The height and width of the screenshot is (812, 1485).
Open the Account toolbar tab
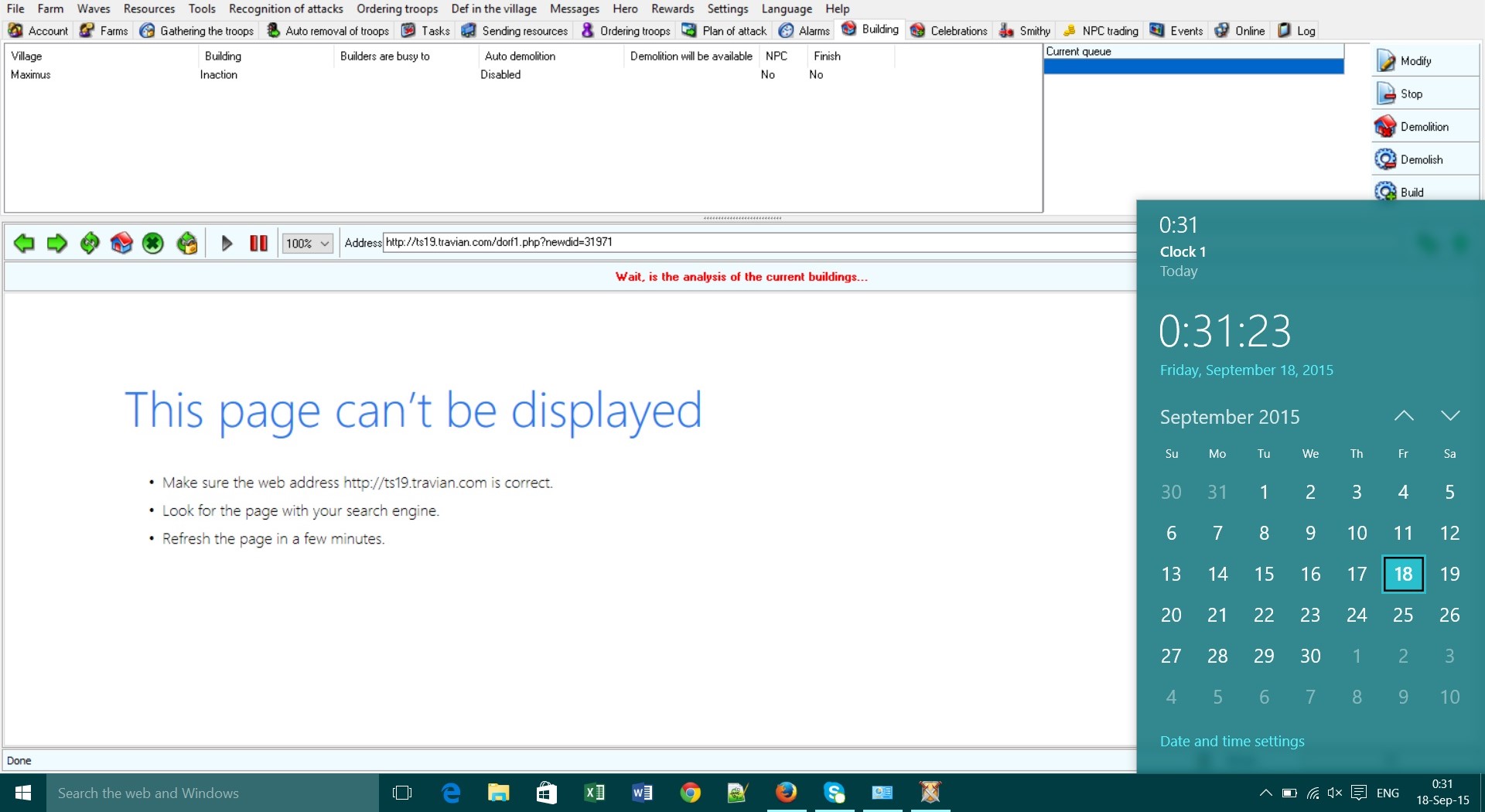(x=39, y=31)
